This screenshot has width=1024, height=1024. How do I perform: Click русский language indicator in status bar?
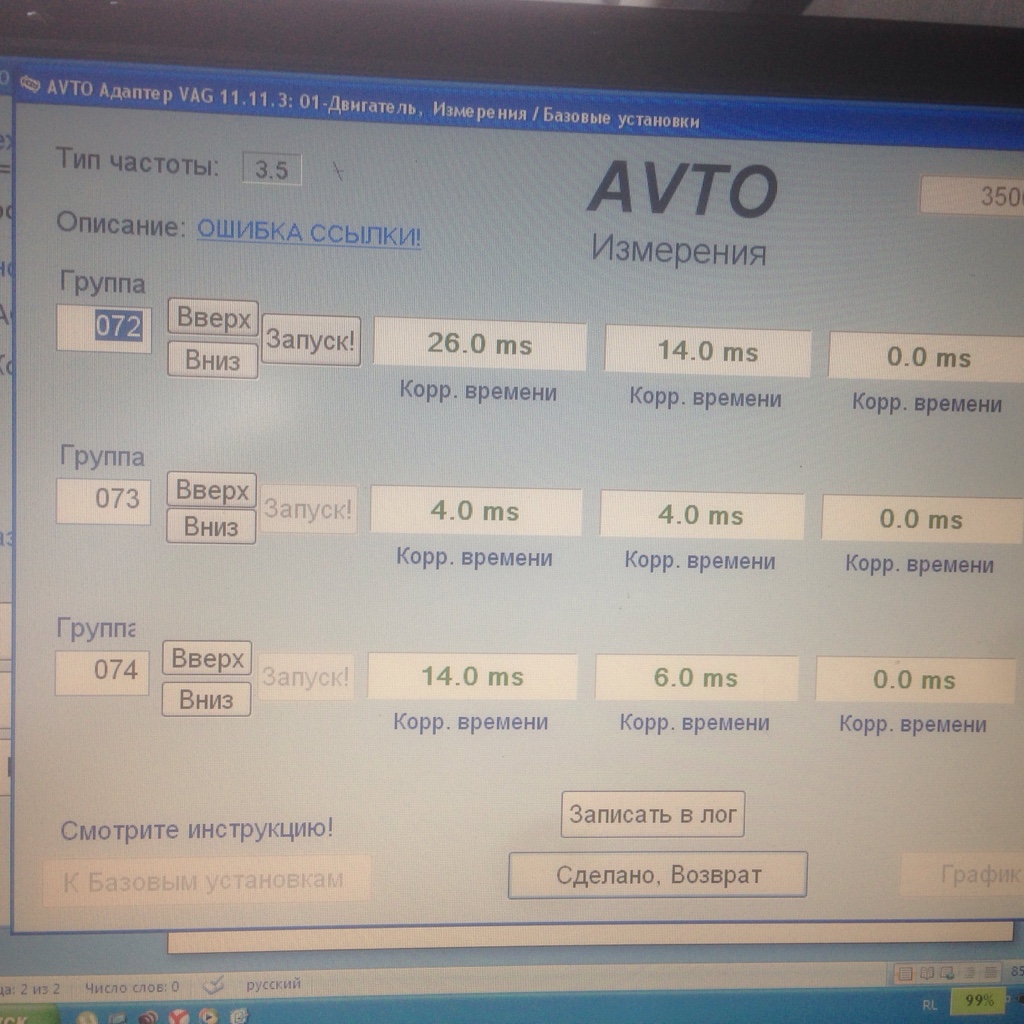click(x=273, y=985)
